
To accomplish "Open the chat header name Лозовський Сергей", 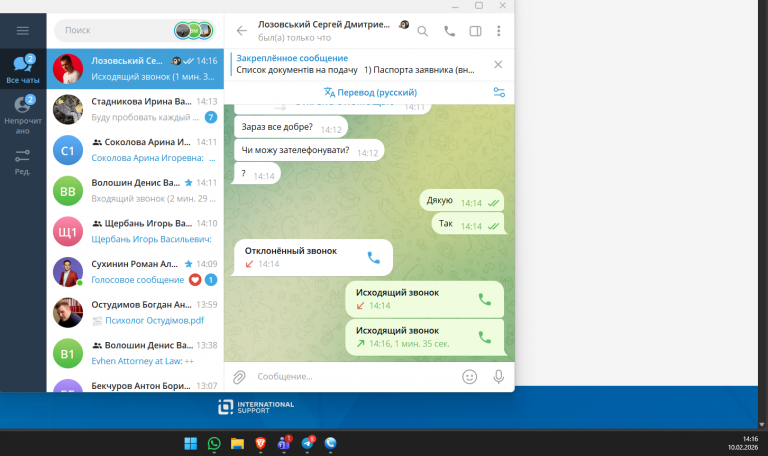I will (324, 24).
